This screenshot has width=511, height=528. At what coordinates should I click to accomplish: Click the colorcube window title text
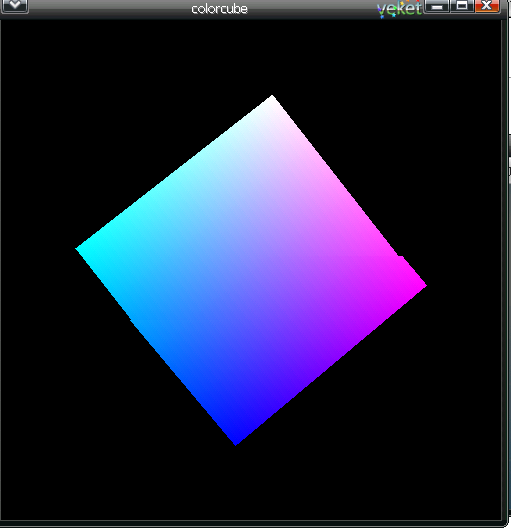(x=219, y=9)
